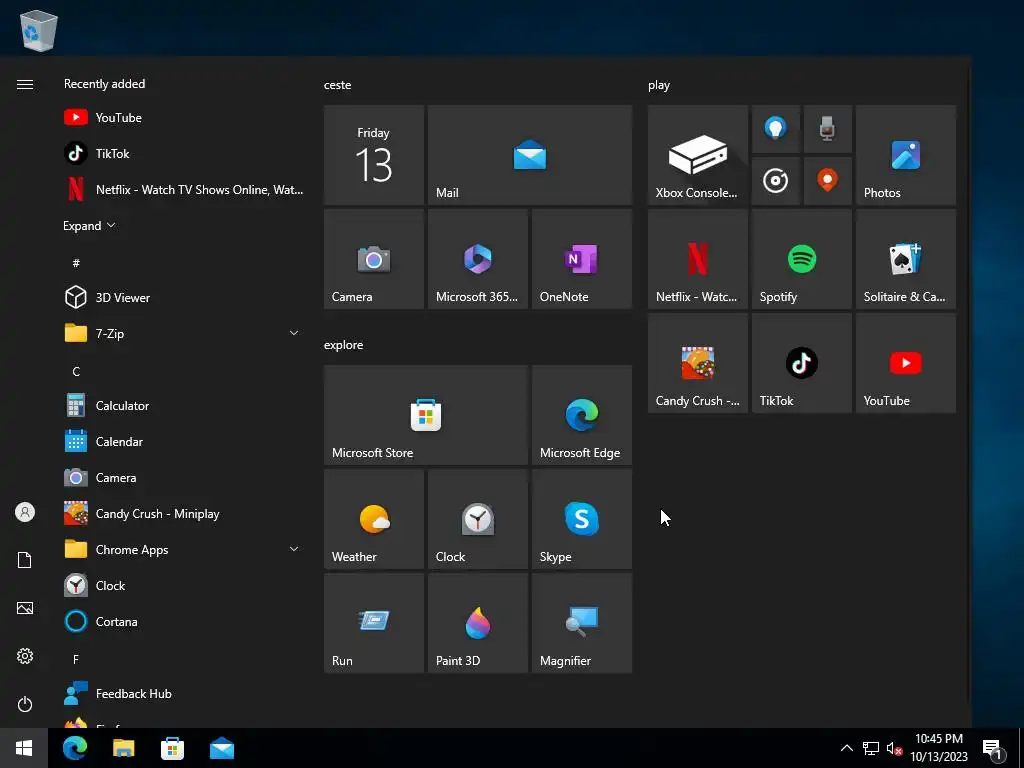1024x768 pixels.
Task: Click the Windows Start button on taskbar
Action: tap(24, 748)
